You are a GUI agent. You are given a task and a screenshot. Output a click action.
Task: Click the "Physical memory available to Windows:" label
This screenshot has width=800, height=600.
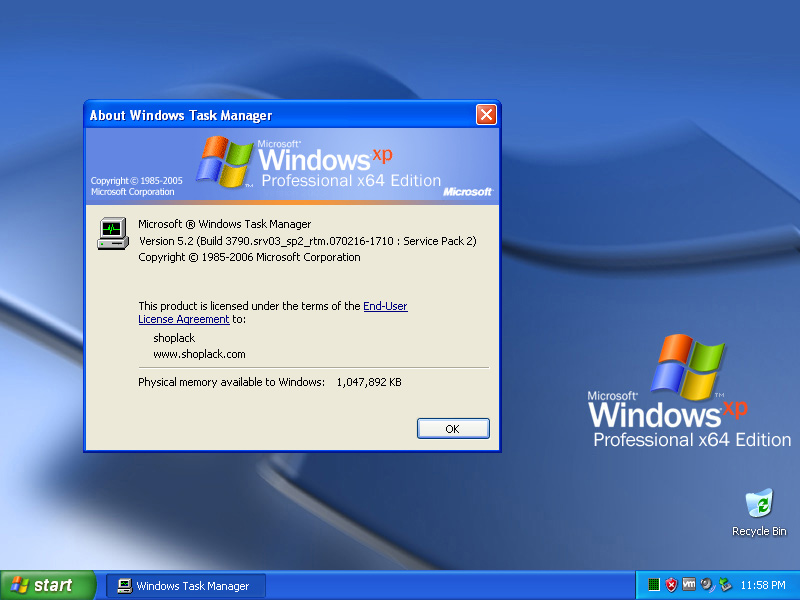[231, 382]
